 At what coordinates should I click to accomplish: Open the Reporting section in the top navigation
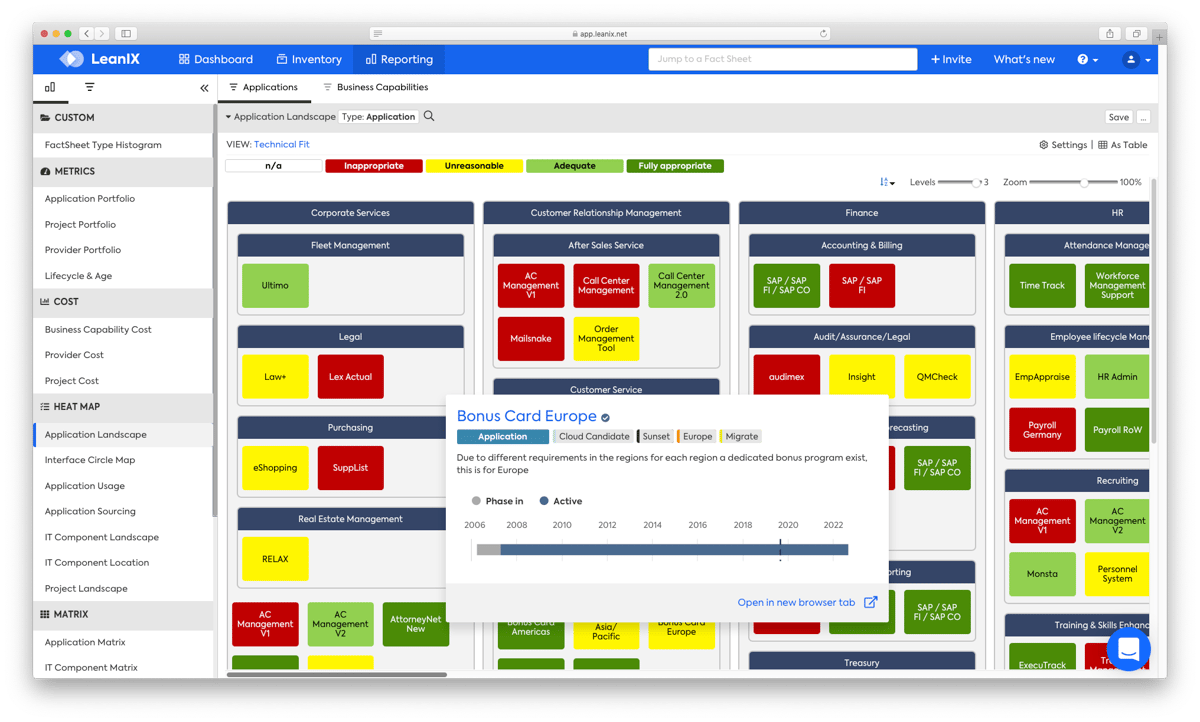(399, 59)
